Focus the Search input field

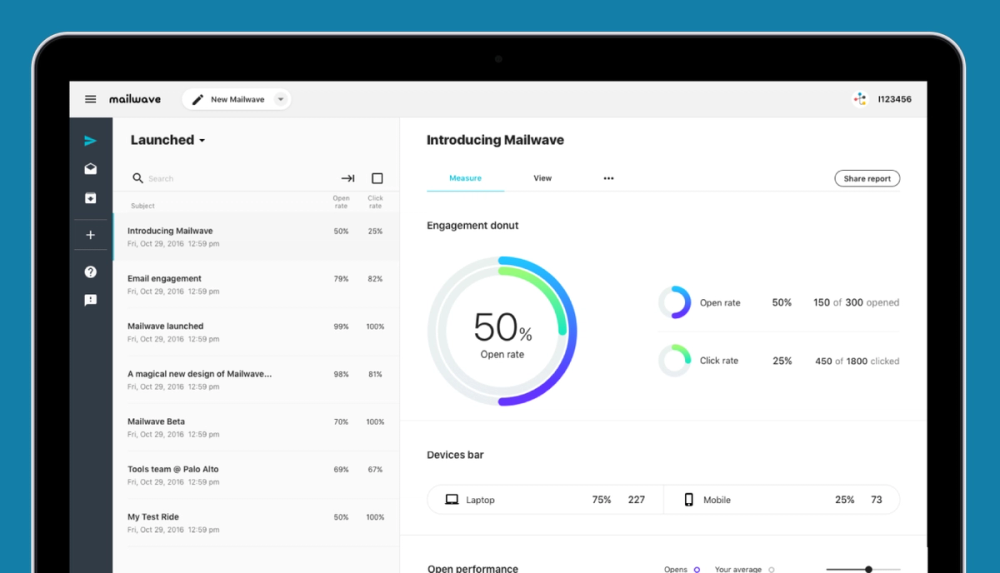coord(236,179)
